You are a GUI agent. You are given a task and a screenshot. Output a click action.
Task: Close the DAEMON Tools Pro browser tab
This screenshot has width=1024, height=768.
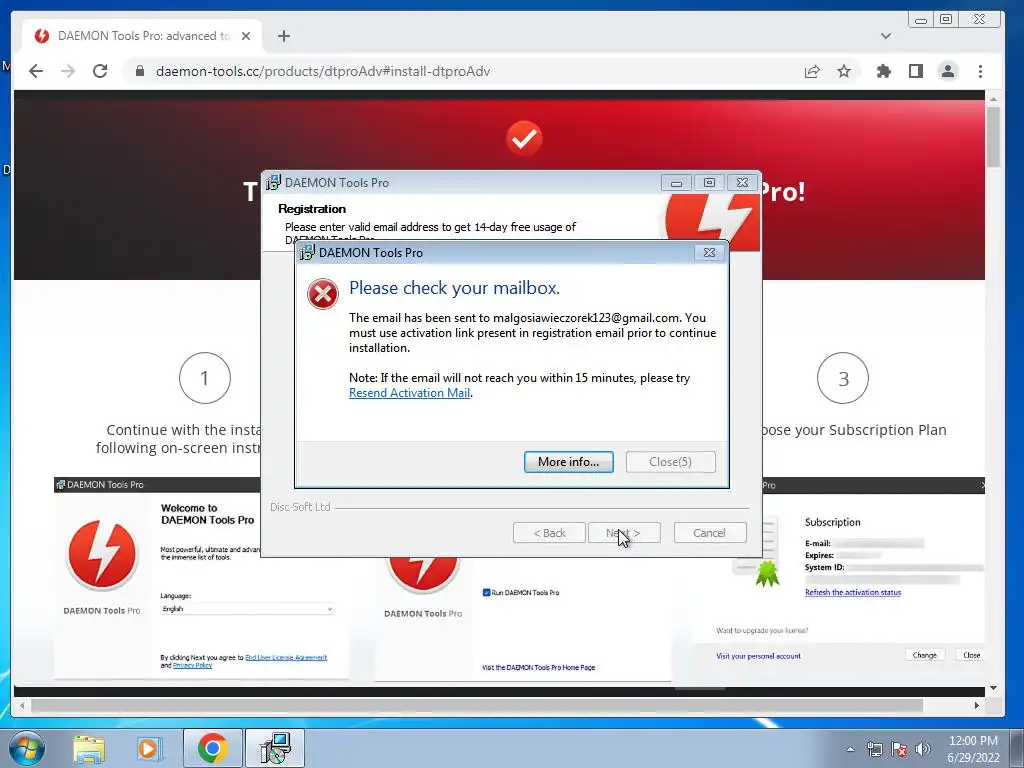pos(246,36)
